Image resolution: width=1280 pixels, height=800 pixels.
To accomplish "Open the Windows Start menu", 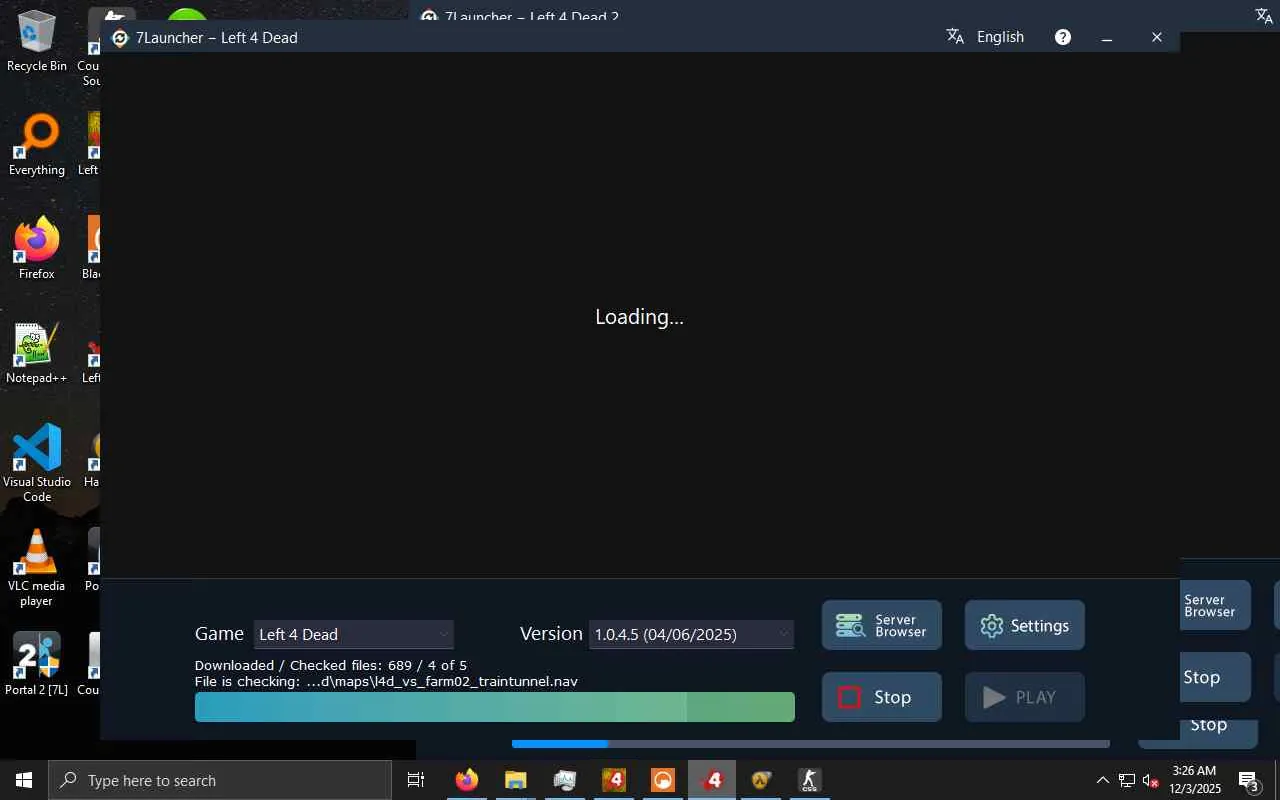I will [24, 780].
